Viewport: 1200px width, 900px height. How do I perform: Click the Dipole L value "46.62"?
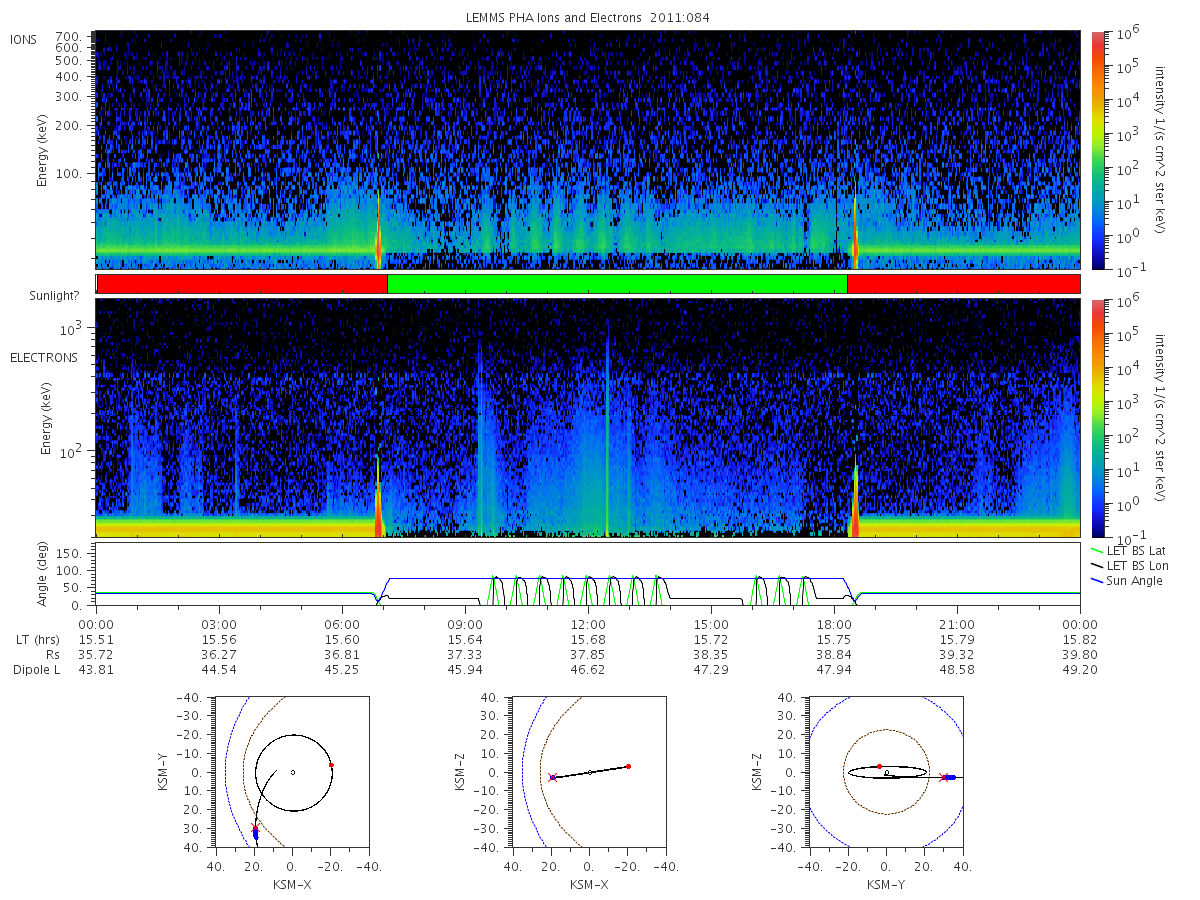coord(588,670)
